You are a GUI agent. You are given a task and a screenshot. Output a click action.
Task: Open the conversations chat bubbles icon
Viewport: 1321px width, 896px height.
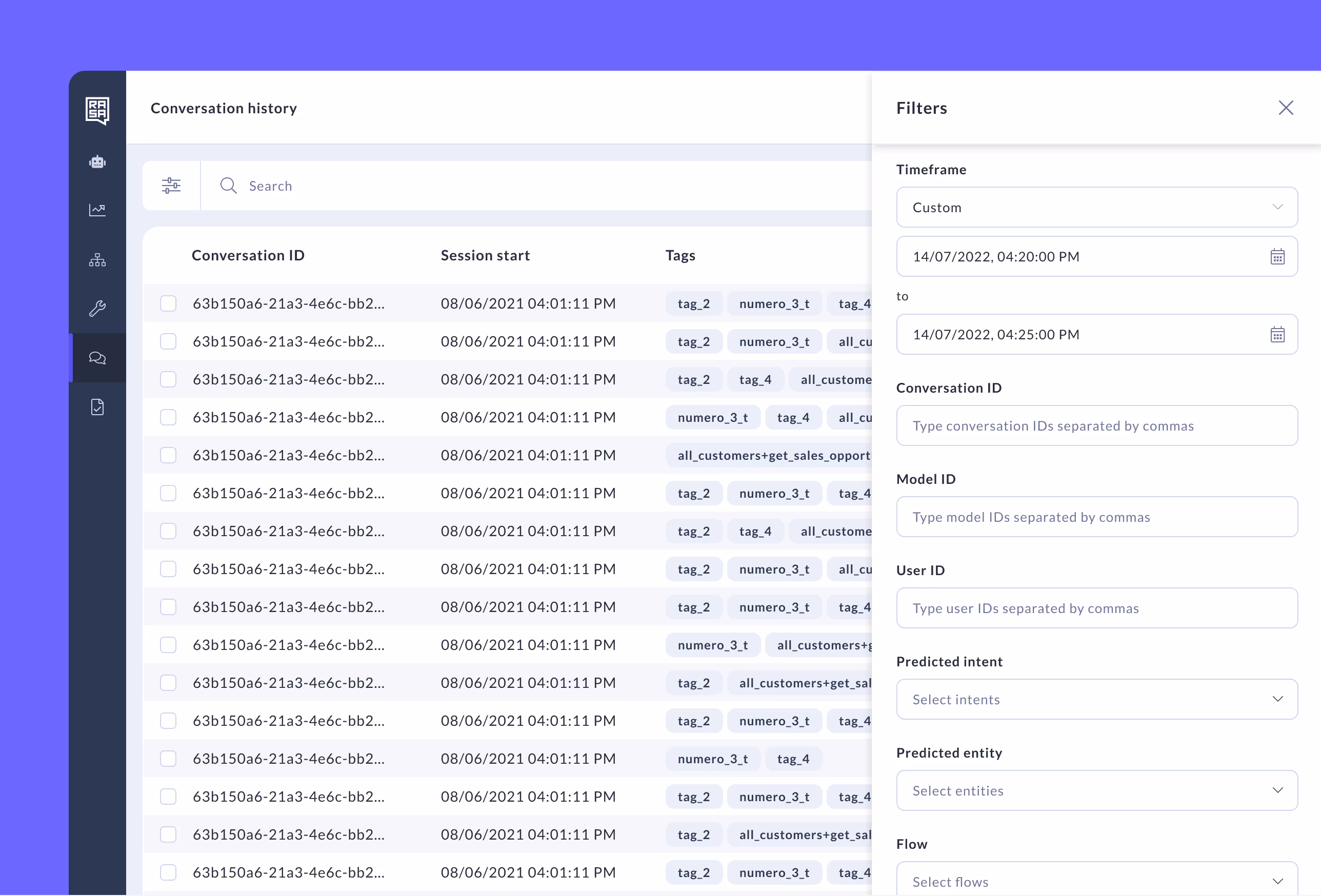click(x=97, y=358)
